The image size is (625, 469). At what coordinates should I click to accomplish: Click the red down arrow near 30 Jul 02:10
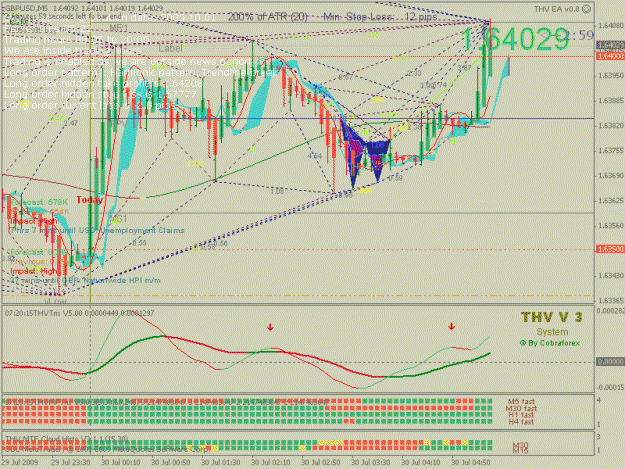point(270,328)
